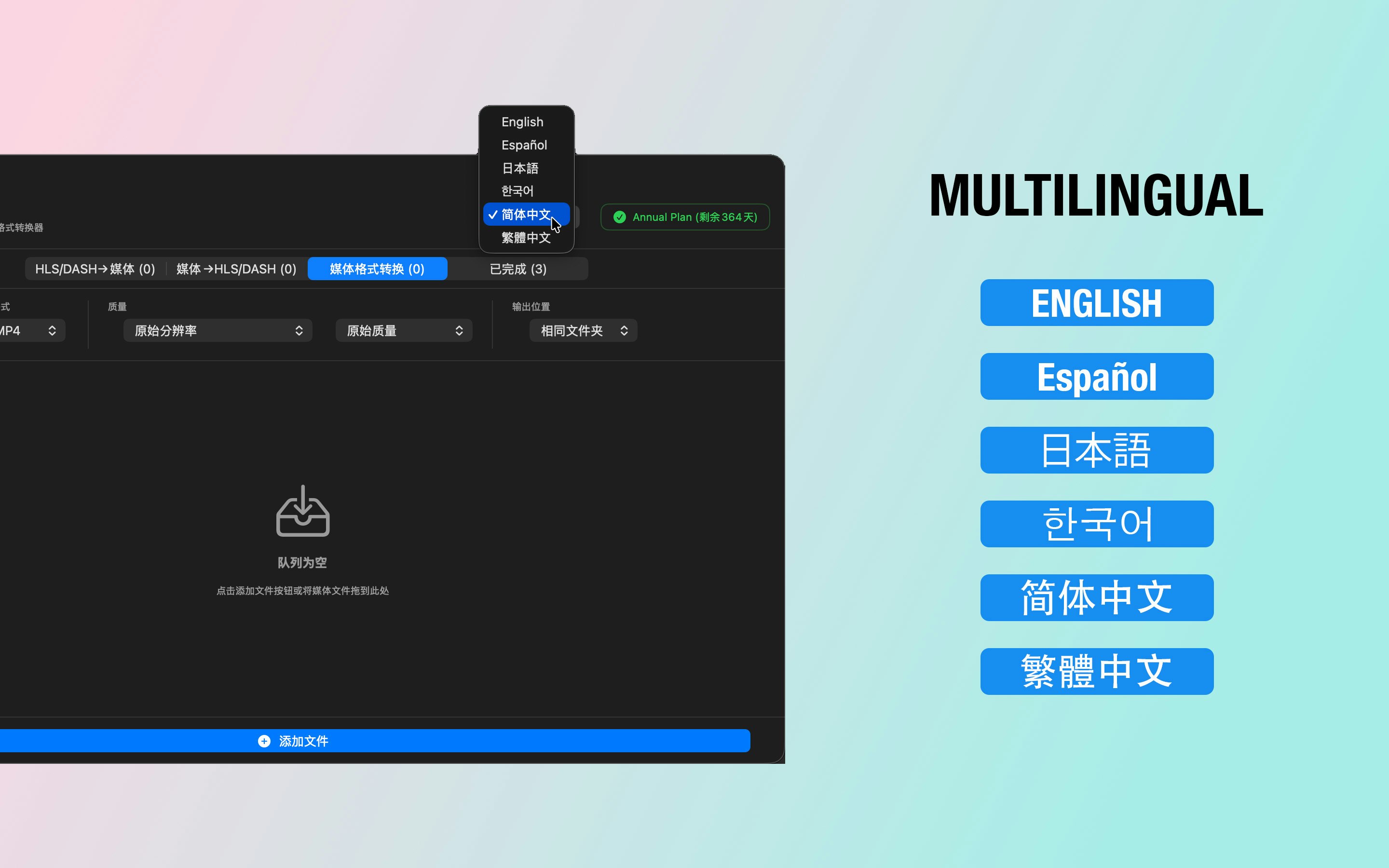Pick 日本語 in the language list
1389x868 pixels.
519,168
